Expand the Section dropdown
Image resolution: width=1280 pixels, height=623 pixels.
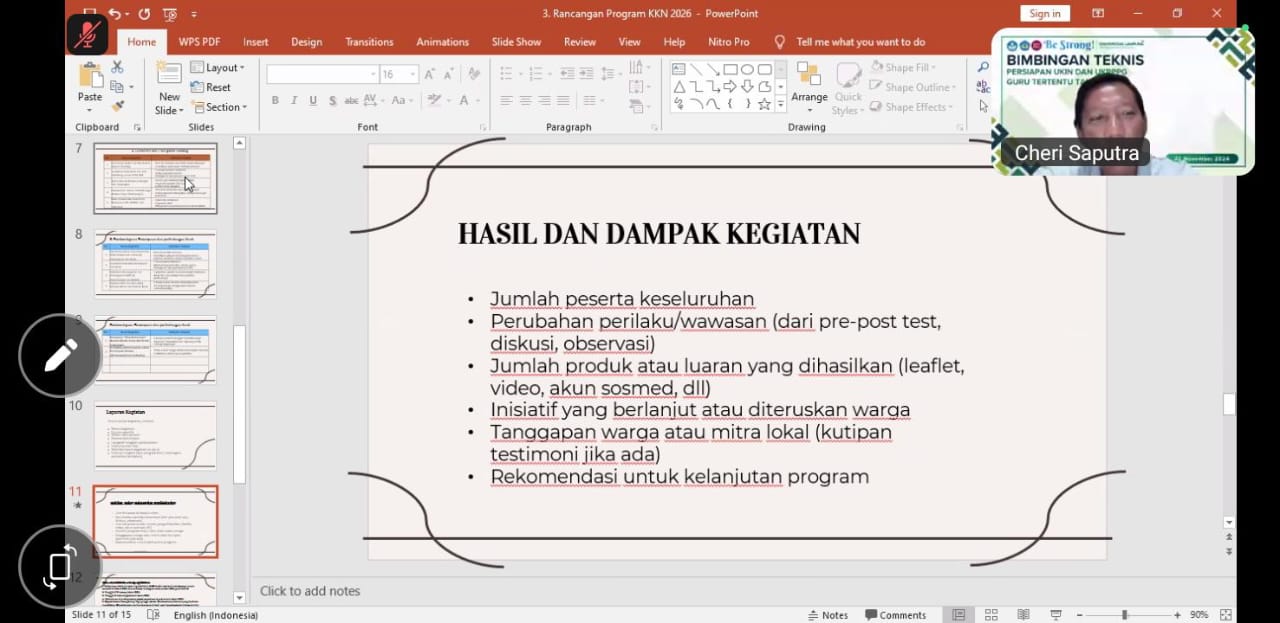[220, 107]
